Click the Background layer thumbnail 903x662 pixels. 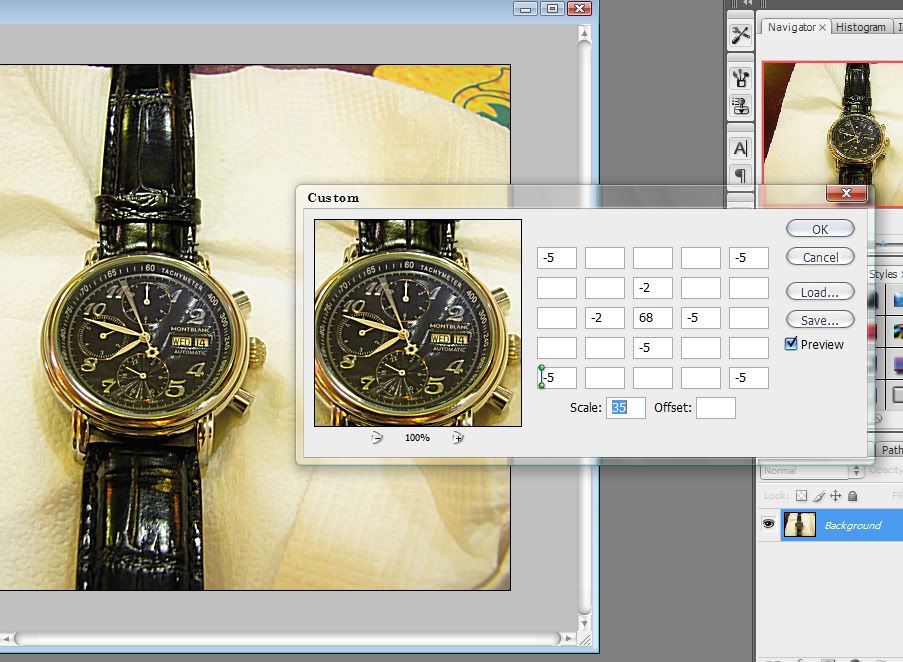800,524
